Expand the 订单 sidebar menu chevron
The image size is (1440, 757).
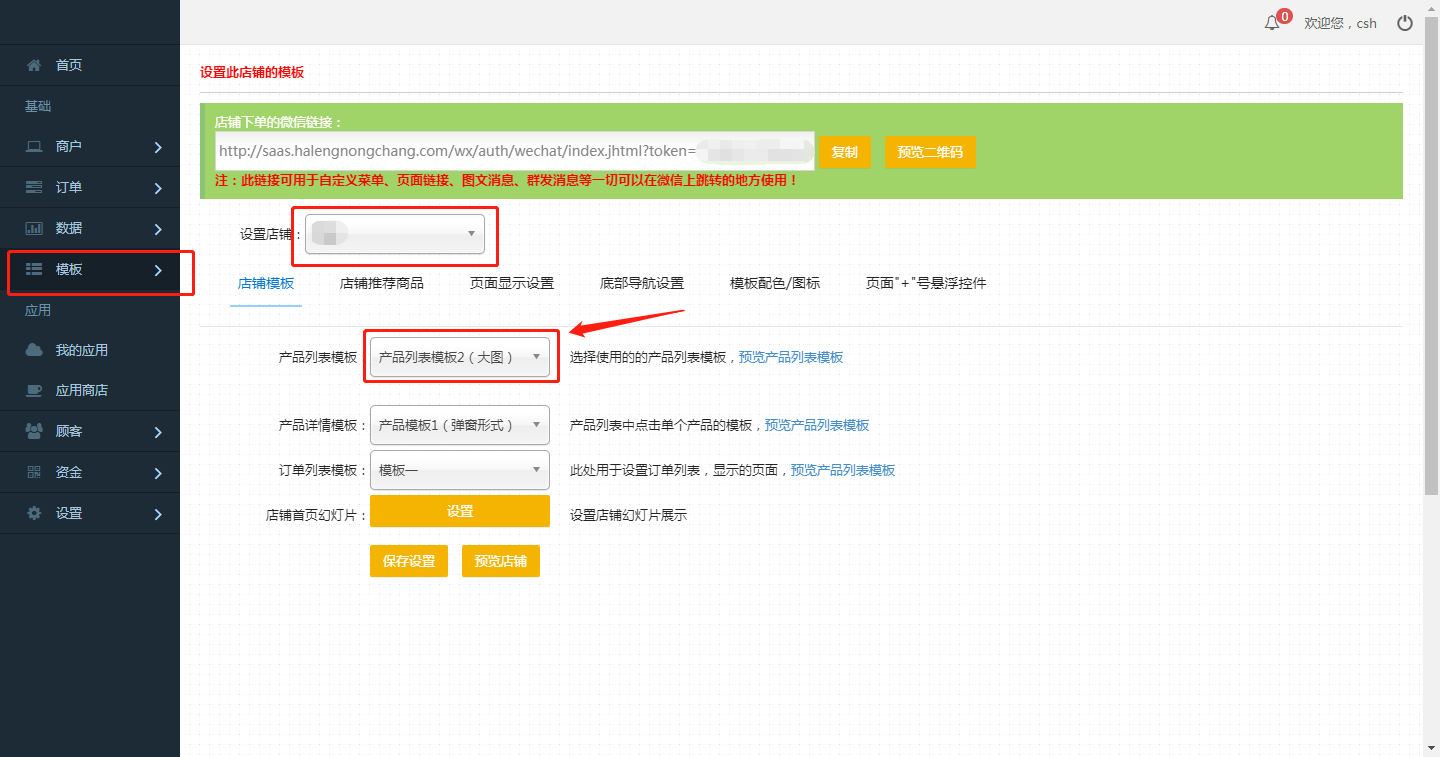click(158, 188)
